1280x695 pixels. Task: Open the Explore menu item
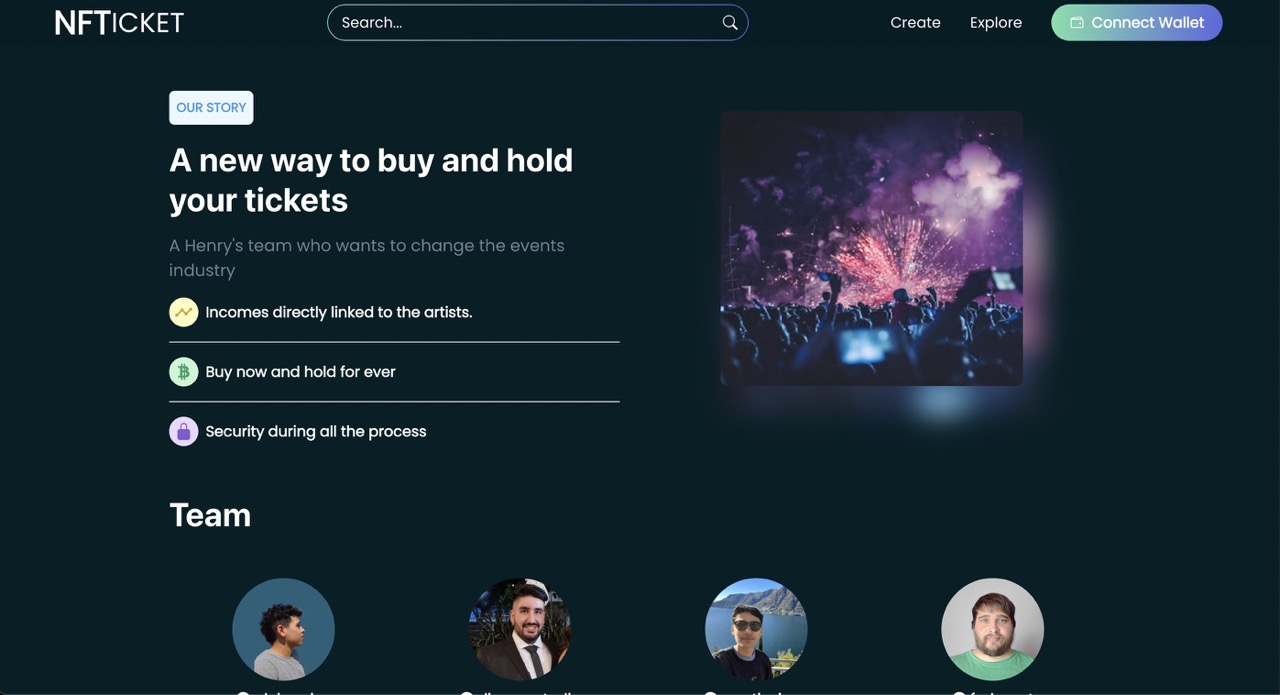click(x=996, y=22)
